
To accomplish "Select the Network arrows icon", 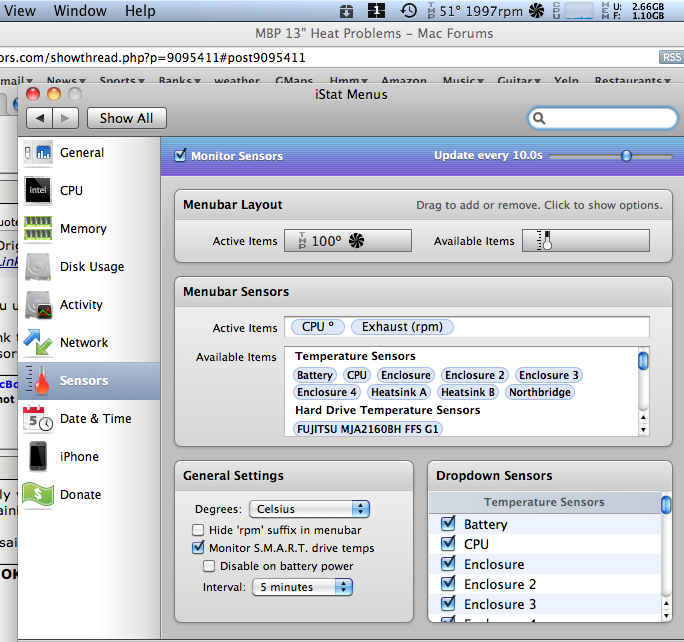I will click(38, 342).
